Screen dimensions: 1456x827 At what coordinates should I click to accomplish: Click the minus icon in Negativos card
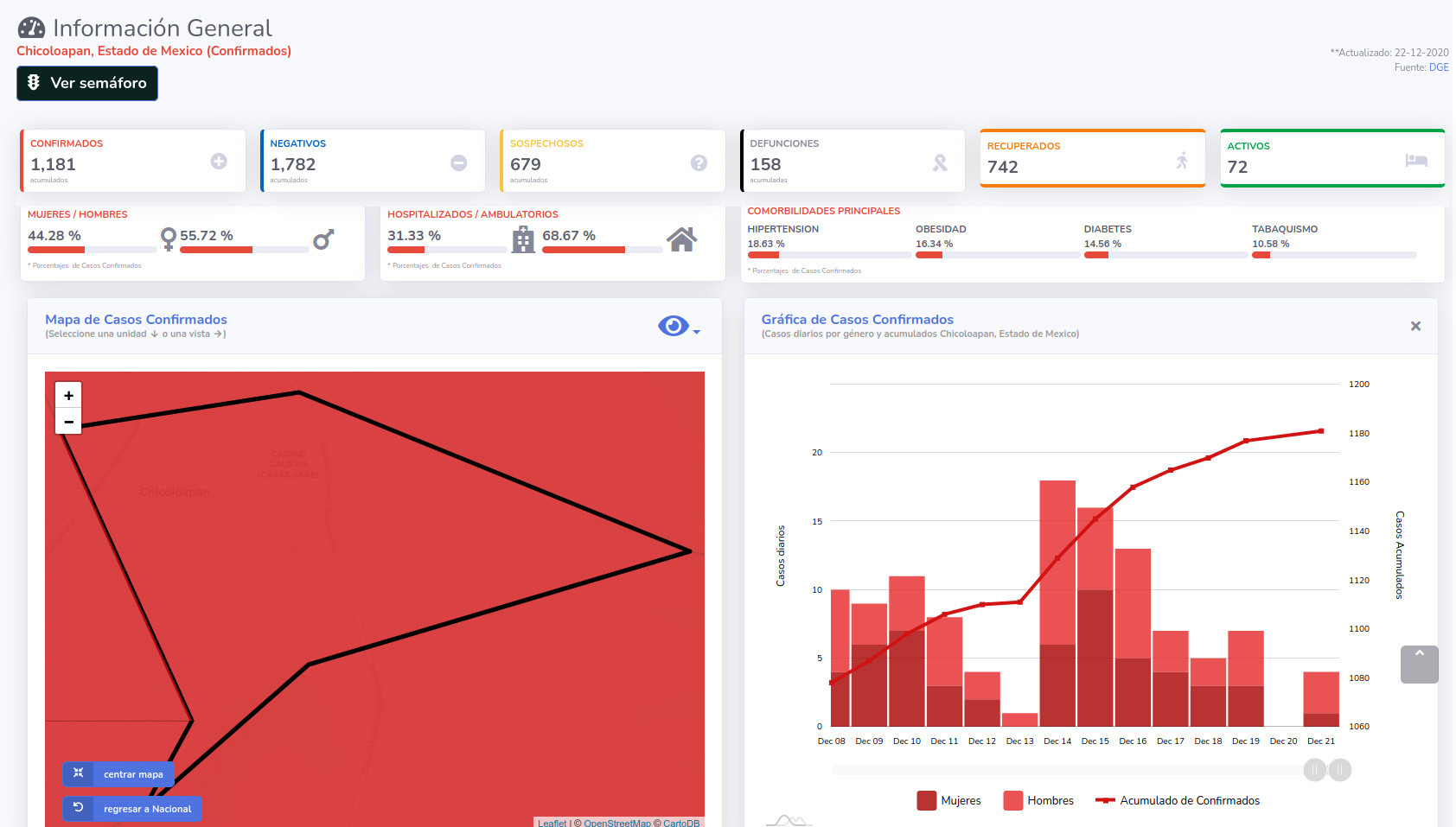[x=459, y=162]
